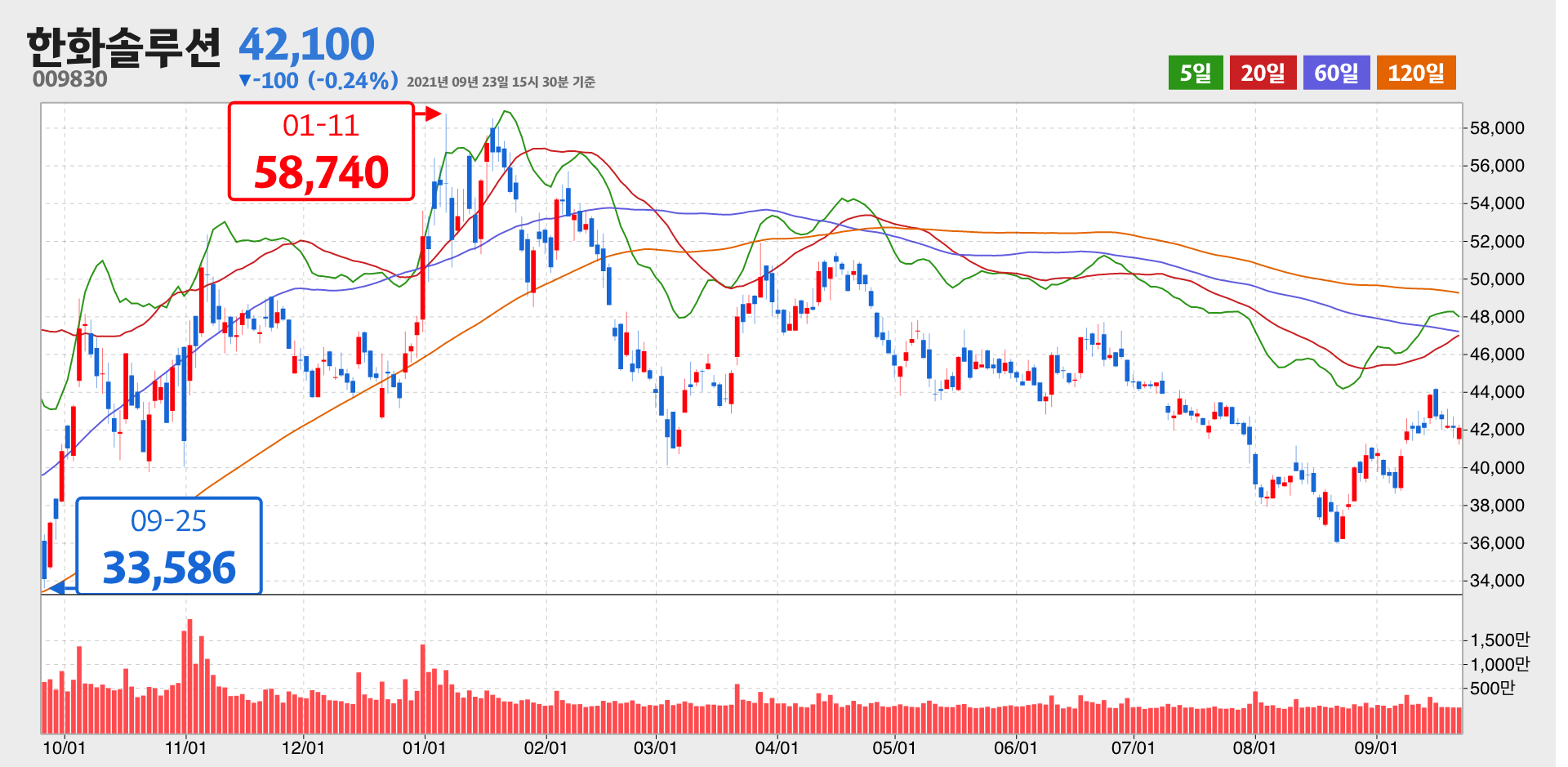Click the green 5일 moving average legend

1195,73
